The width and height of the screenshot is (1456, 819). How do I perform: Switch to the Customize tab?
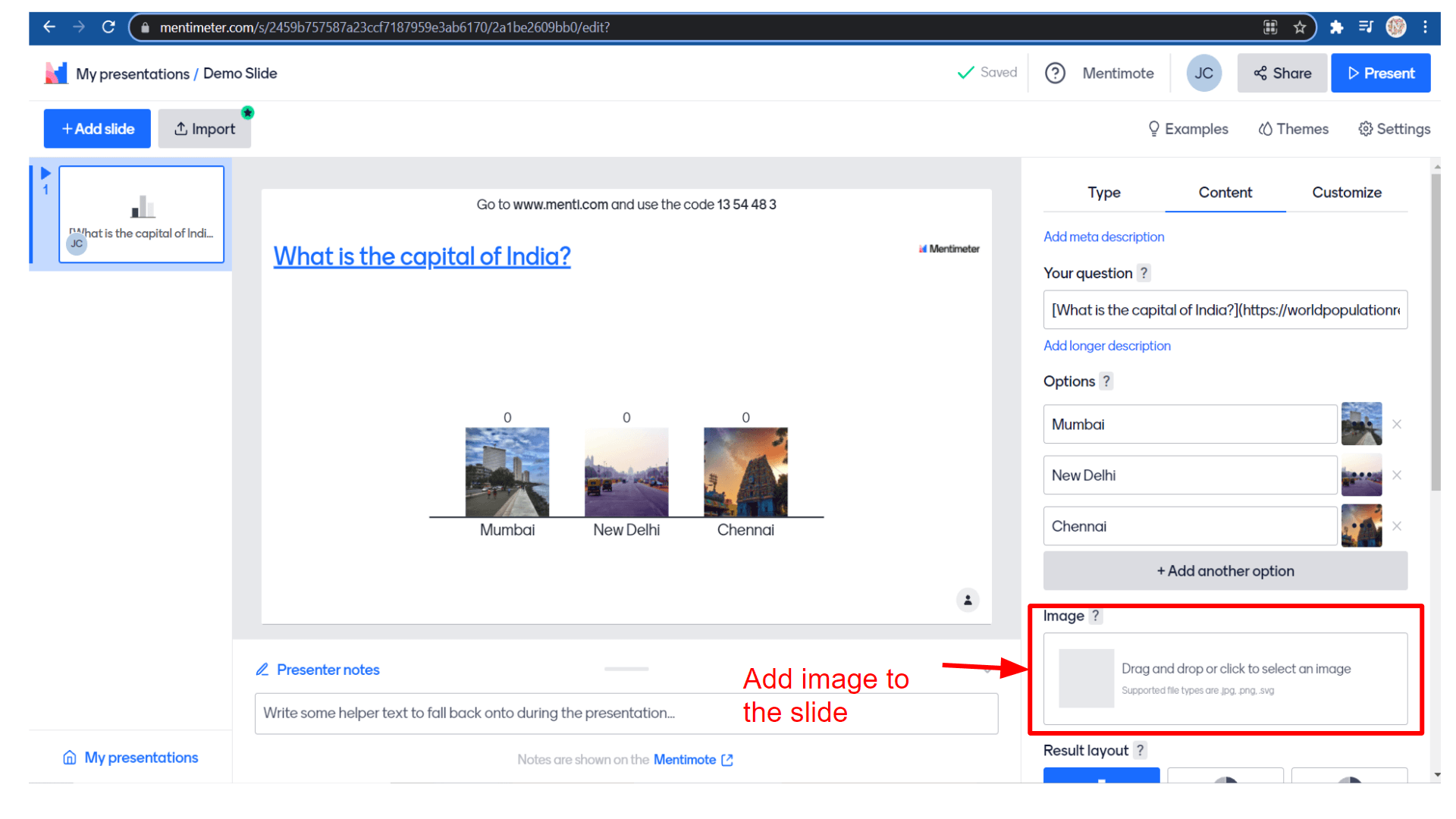point(1346,193)
